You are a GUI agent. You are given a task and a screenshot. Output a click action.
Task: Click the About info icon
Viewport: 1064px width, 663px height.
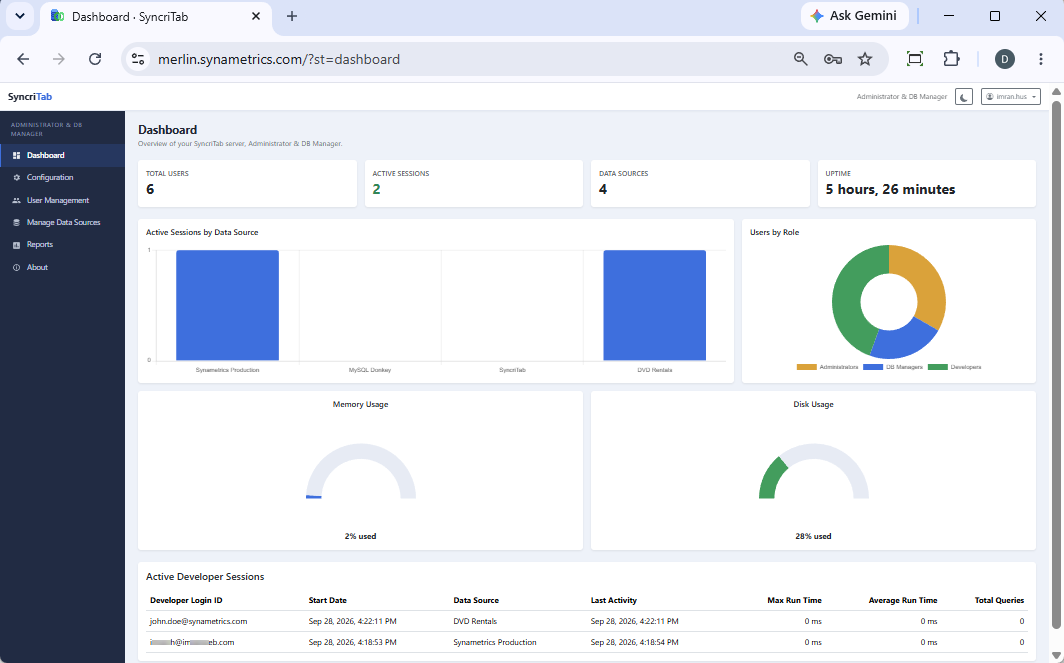pos(17,267)
